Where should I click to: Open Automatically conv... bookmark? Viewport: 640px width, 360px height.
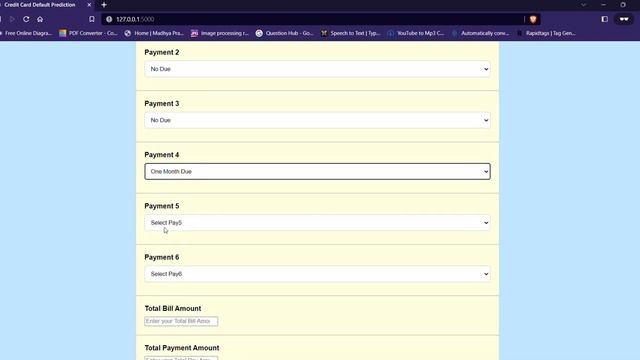tap(480, 33)
